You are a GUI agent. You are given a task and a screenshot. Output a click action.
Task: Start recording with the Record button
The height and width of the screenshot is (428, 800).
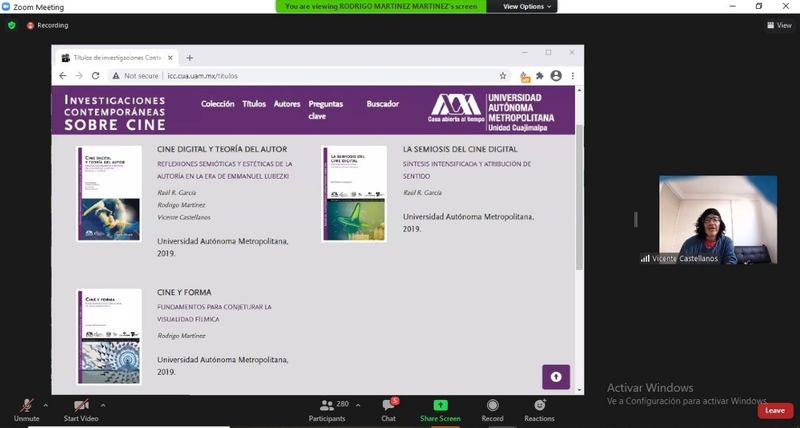pos(492,411)
